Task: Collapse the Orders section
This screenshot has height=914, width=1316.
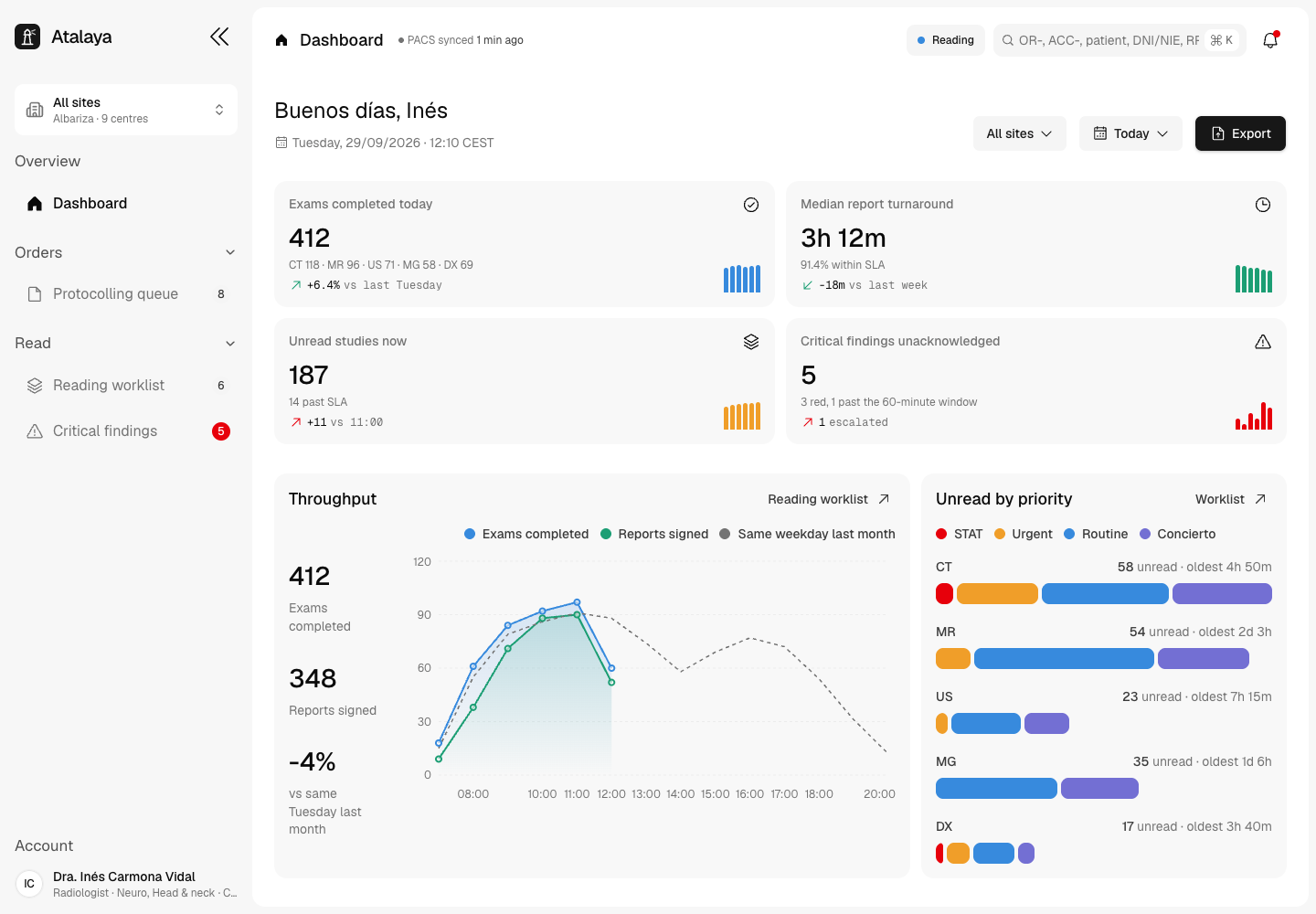Action: click(126, 252)
